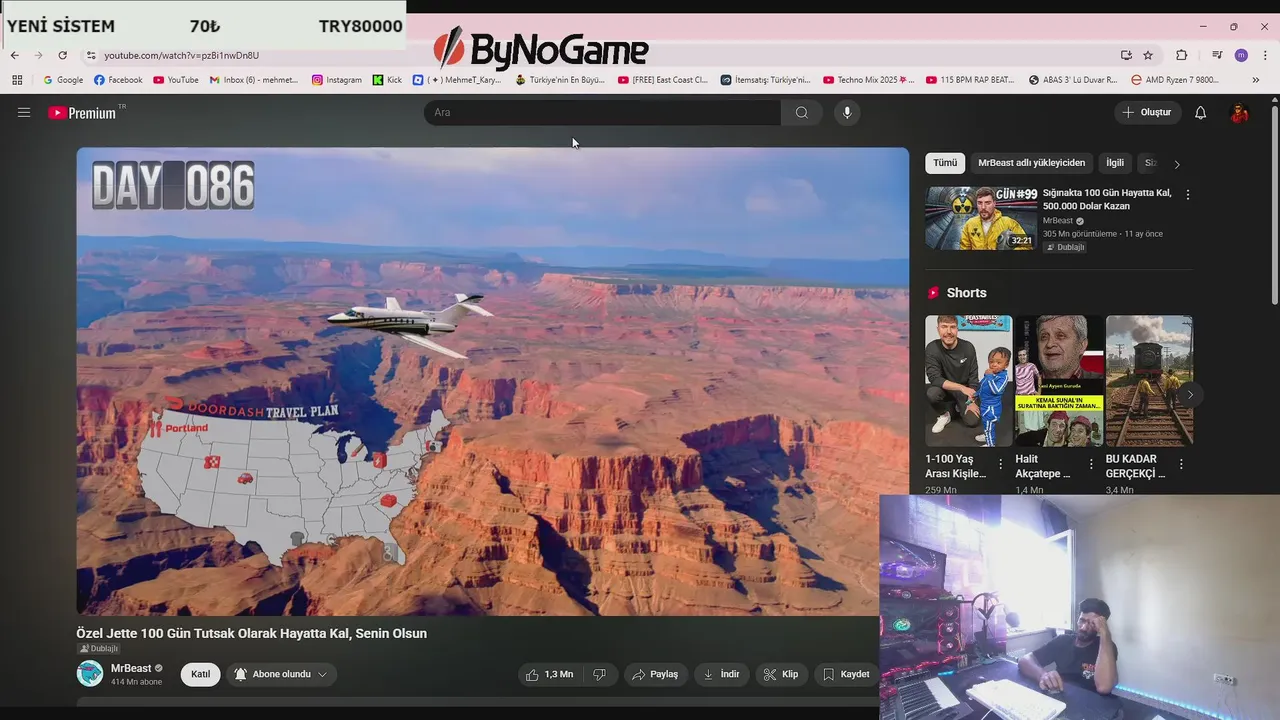The height and width of the screenshot is (720, 1280).
Task: Expand the 'Abone olundu' subscription dropdown
Action: (282, 674)
